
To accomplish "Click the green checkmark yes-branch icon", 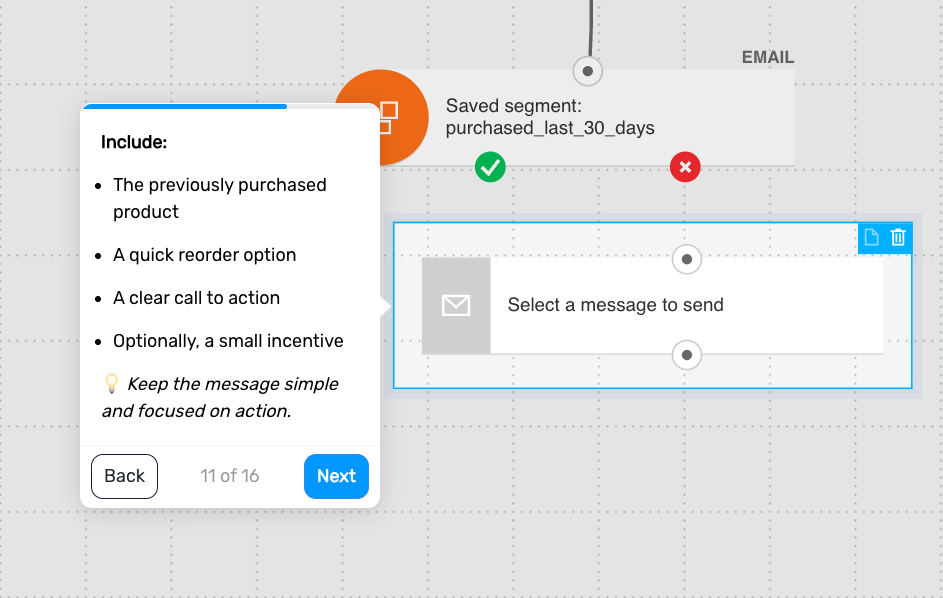I will [490, 167].
